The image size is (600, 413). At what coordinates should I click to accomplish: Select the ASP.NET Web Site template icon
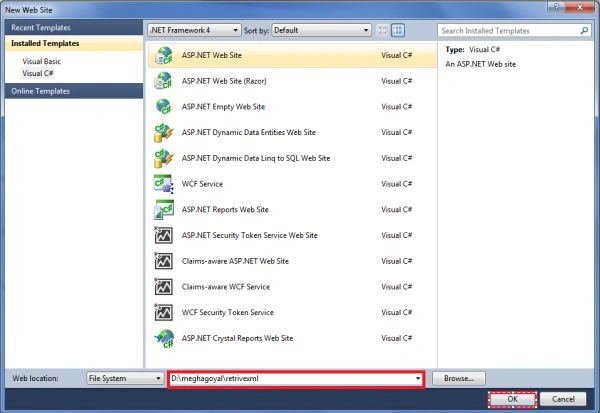click(164, 56)
